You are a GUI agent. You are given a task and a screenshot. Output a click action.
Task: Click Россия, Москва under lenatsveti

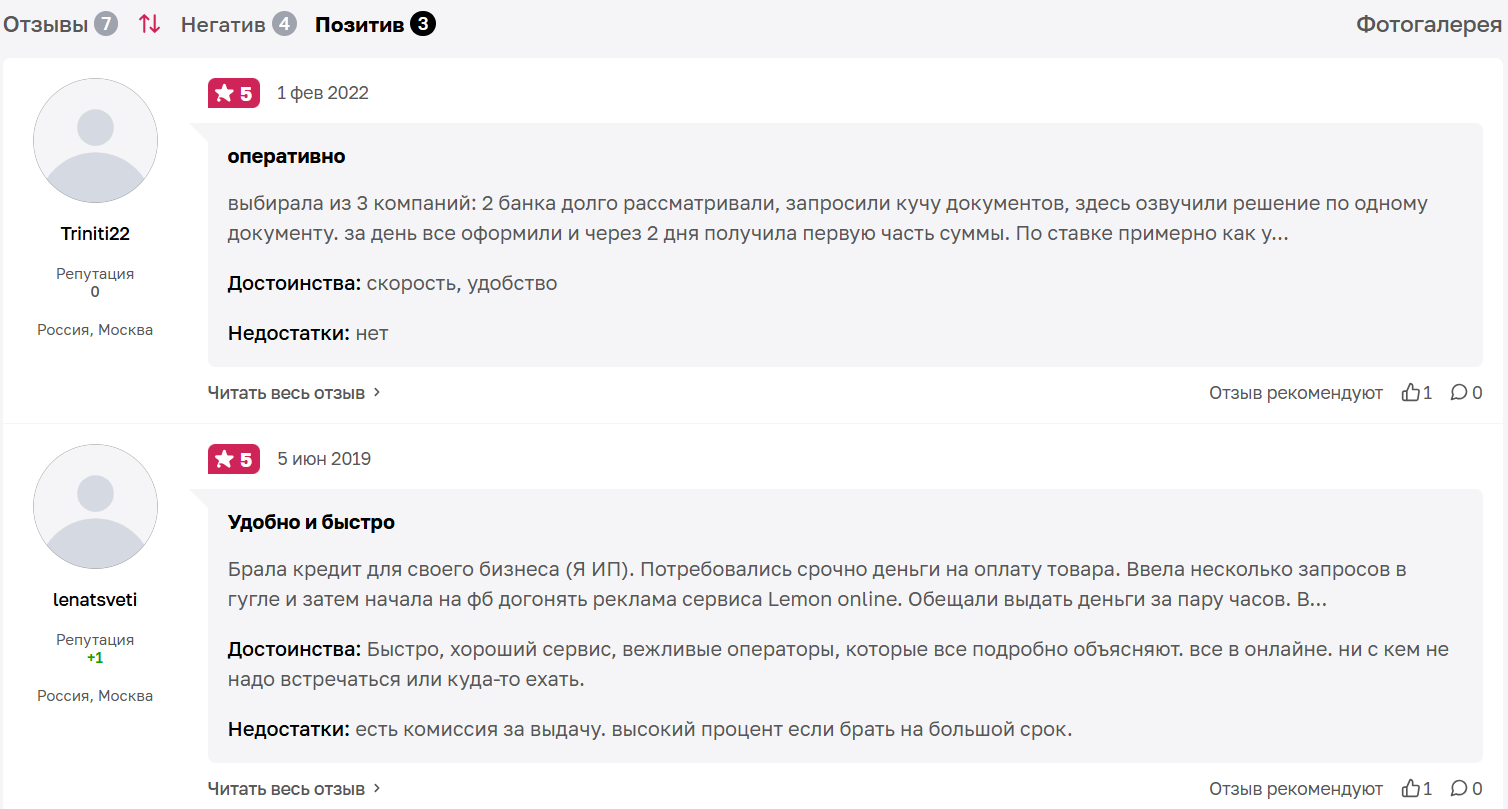tap(95, 696)
